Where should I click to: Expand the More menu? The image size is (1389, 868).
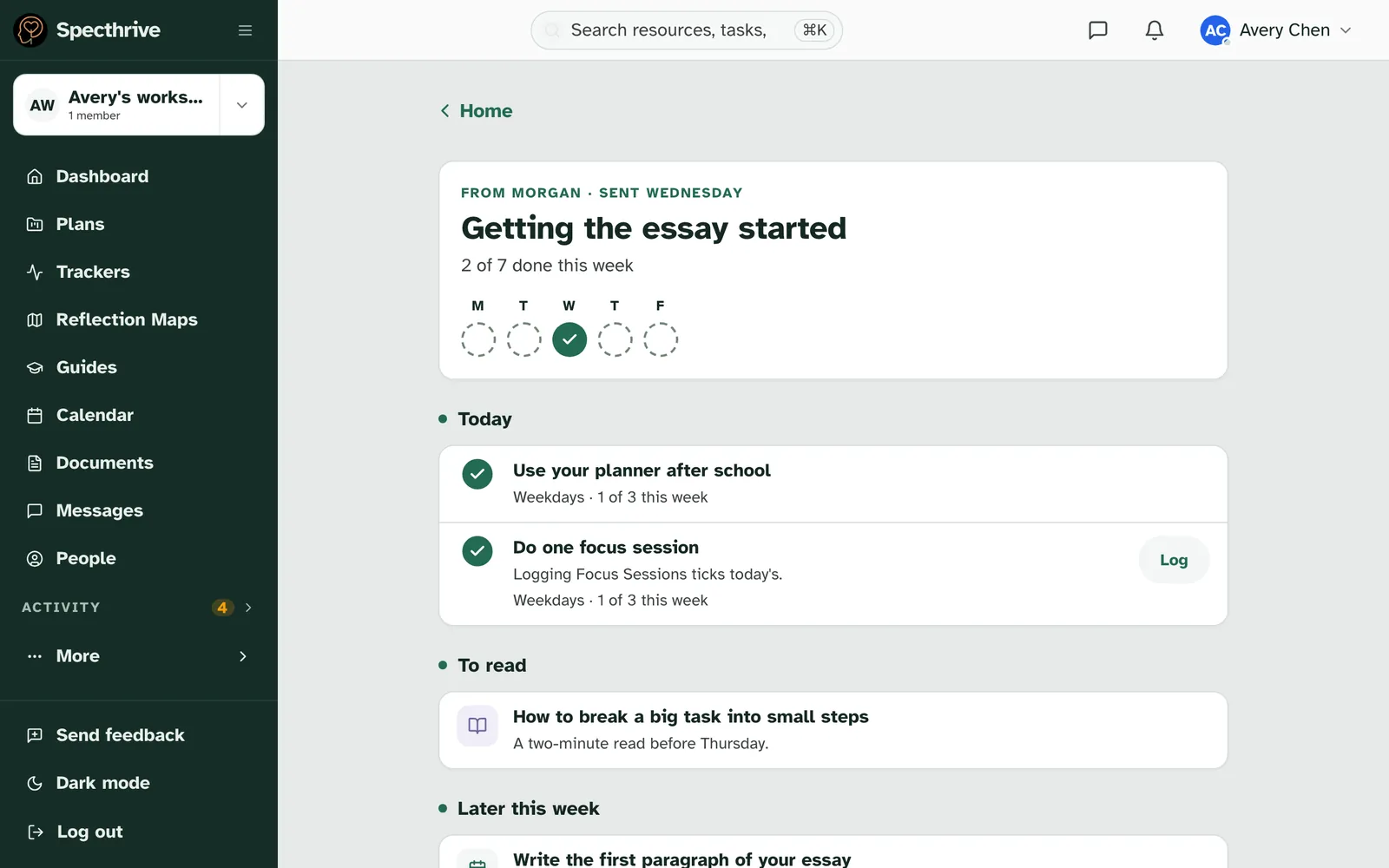pos(139,656)
